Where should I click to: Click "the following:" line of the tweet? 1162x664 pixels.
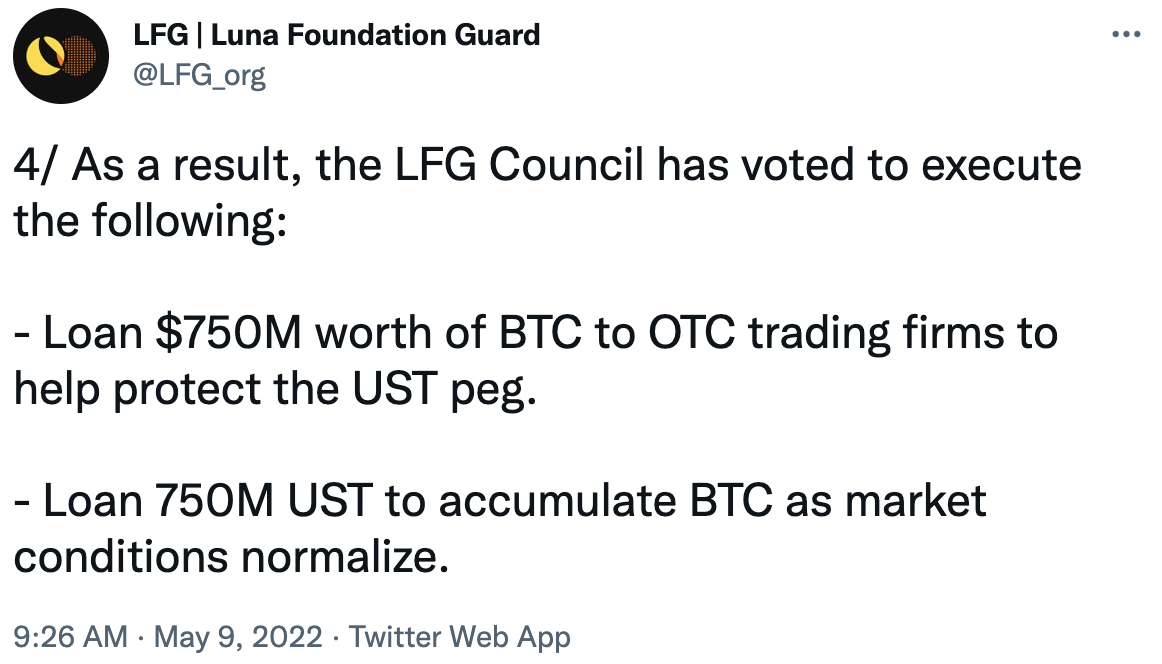click(150, 220)
